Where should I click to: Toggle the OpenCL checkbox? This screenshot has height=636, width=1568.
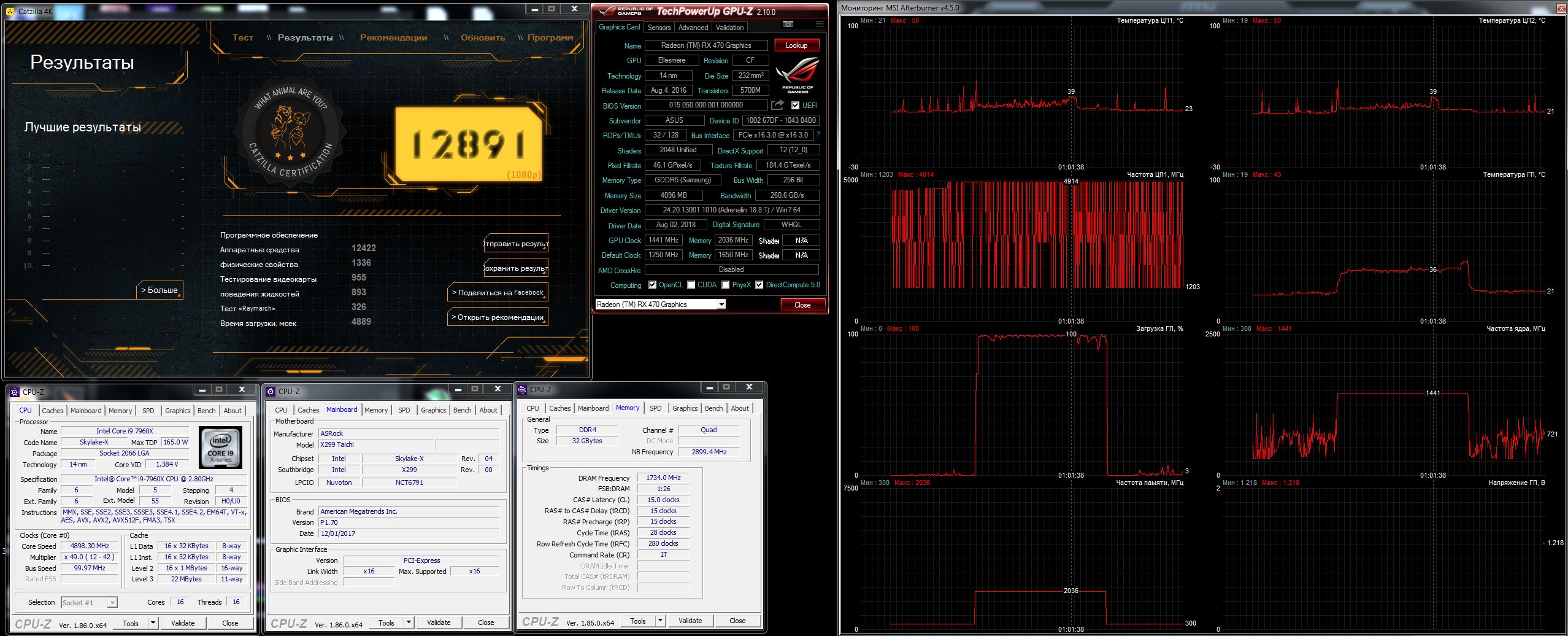pos(651,285)
